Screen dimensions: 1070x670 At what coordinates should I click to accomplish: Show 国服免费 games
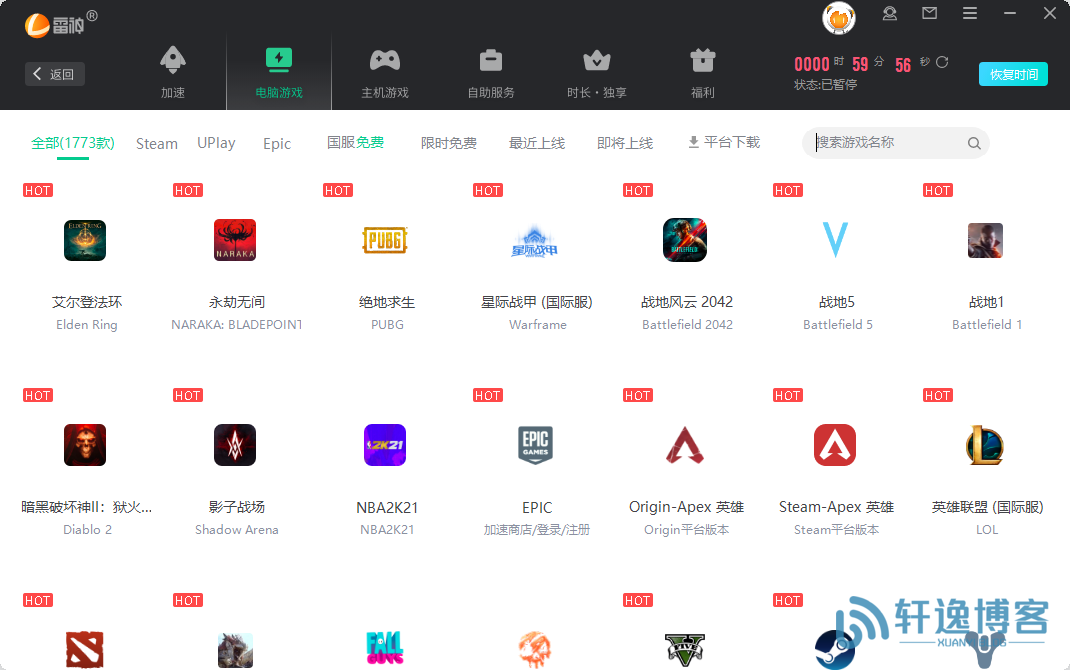tap(356, 143)
